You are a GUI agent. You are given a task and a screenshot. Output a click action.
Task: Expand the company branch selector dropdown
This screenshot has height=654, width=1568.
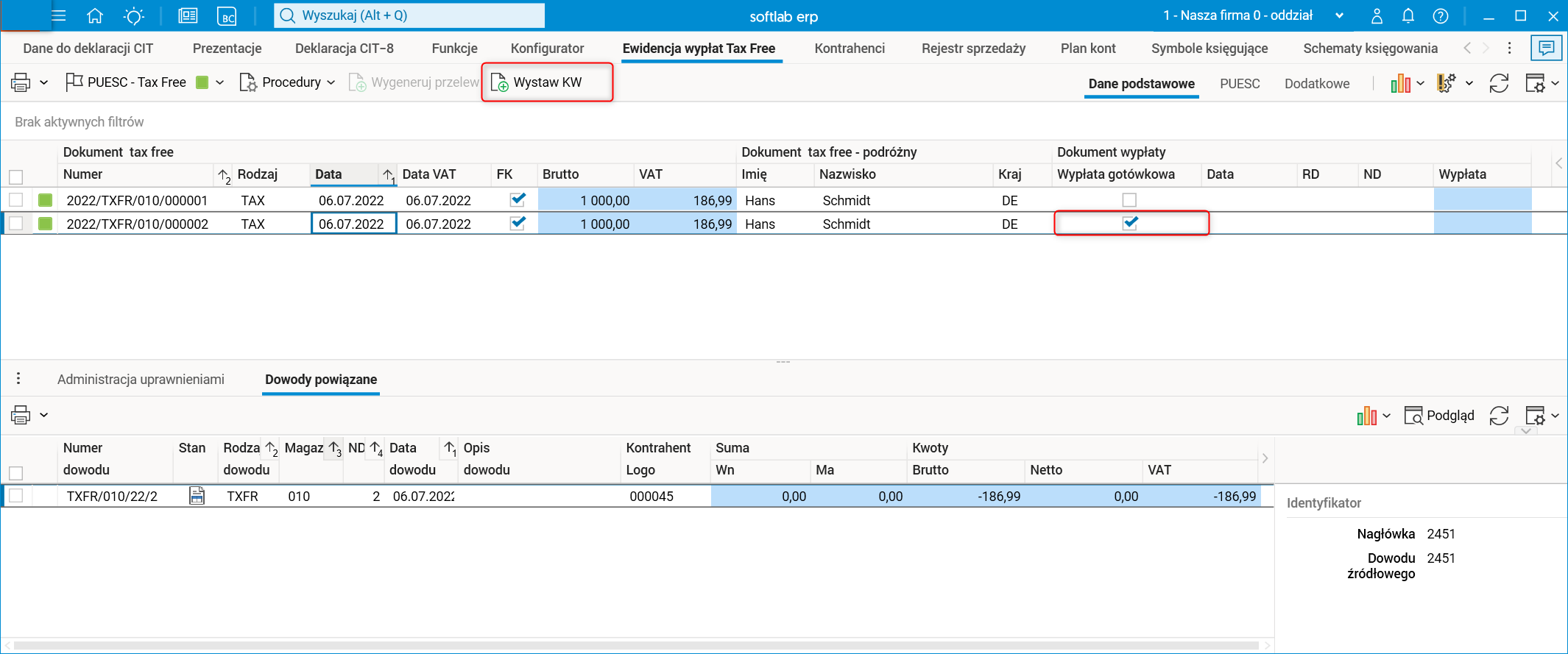click(1339, 15)
